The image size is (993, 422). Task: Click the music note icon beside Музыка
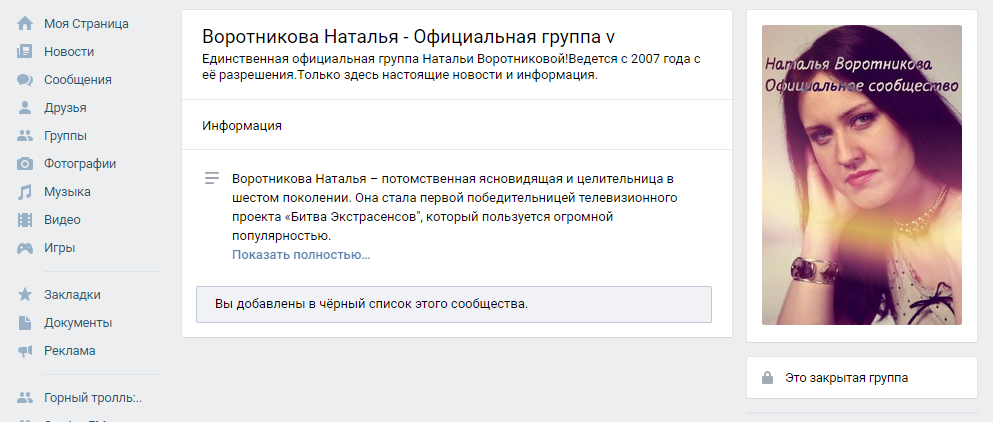25,191
